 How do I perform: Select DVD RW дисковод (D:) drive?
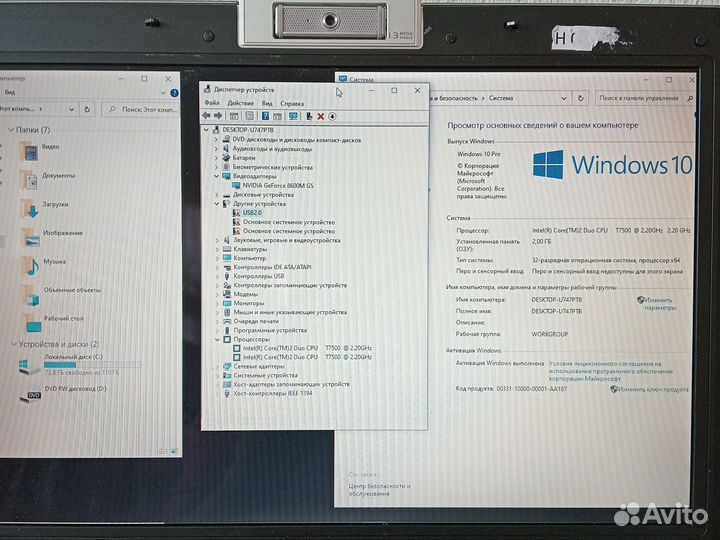[x=63, y=393]
